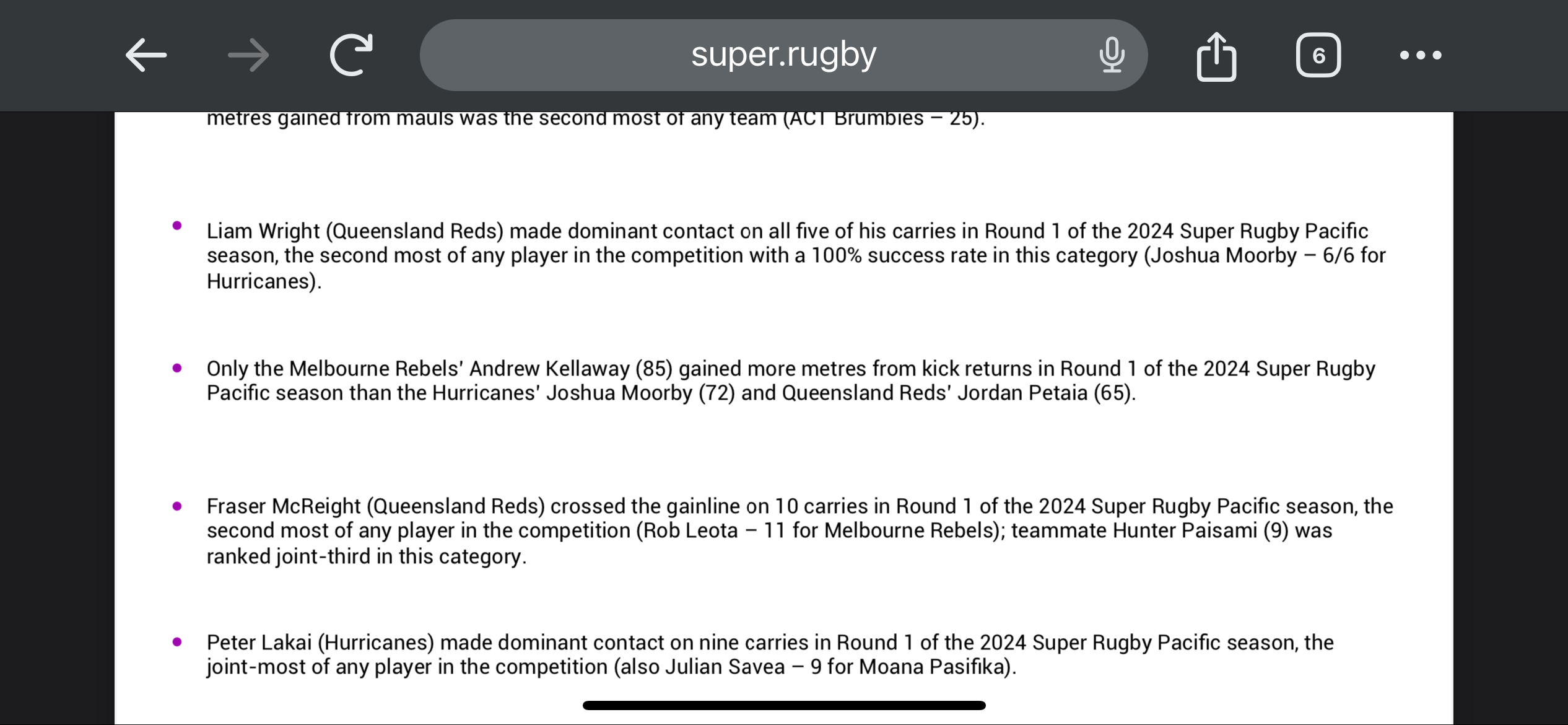Reload the super.rugby page

coord(351,55)
